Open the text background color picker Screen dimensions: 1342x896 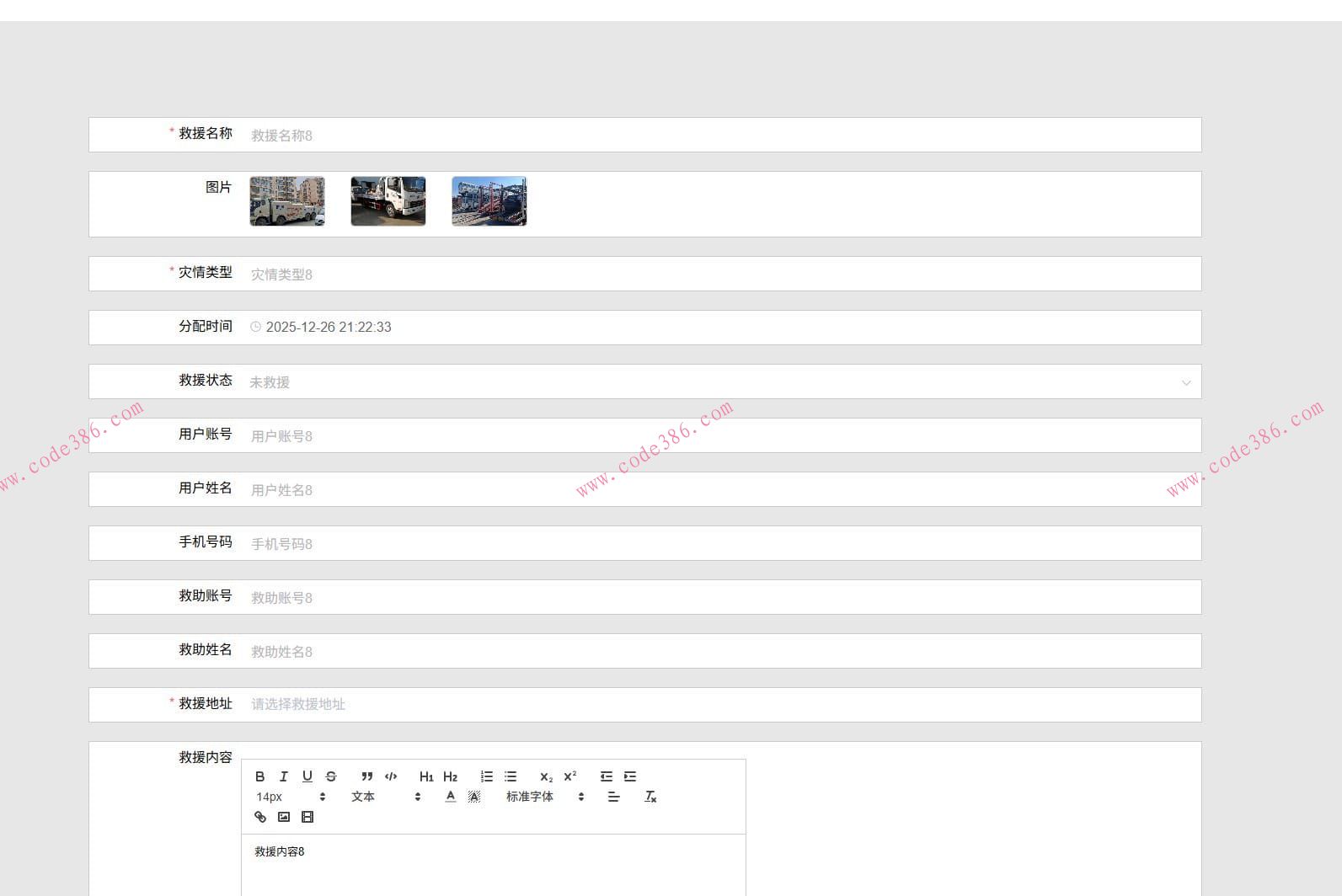click(474, 797)
